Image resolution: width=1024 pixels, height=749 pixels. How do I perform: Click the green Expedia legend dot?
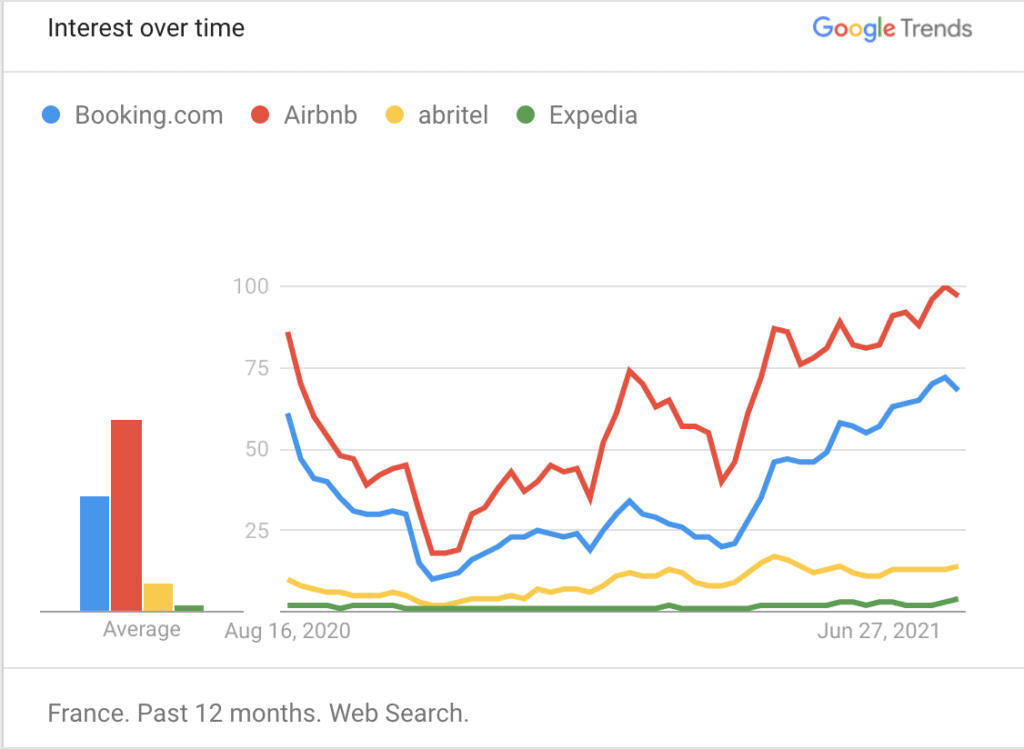[x=525, y=115]
